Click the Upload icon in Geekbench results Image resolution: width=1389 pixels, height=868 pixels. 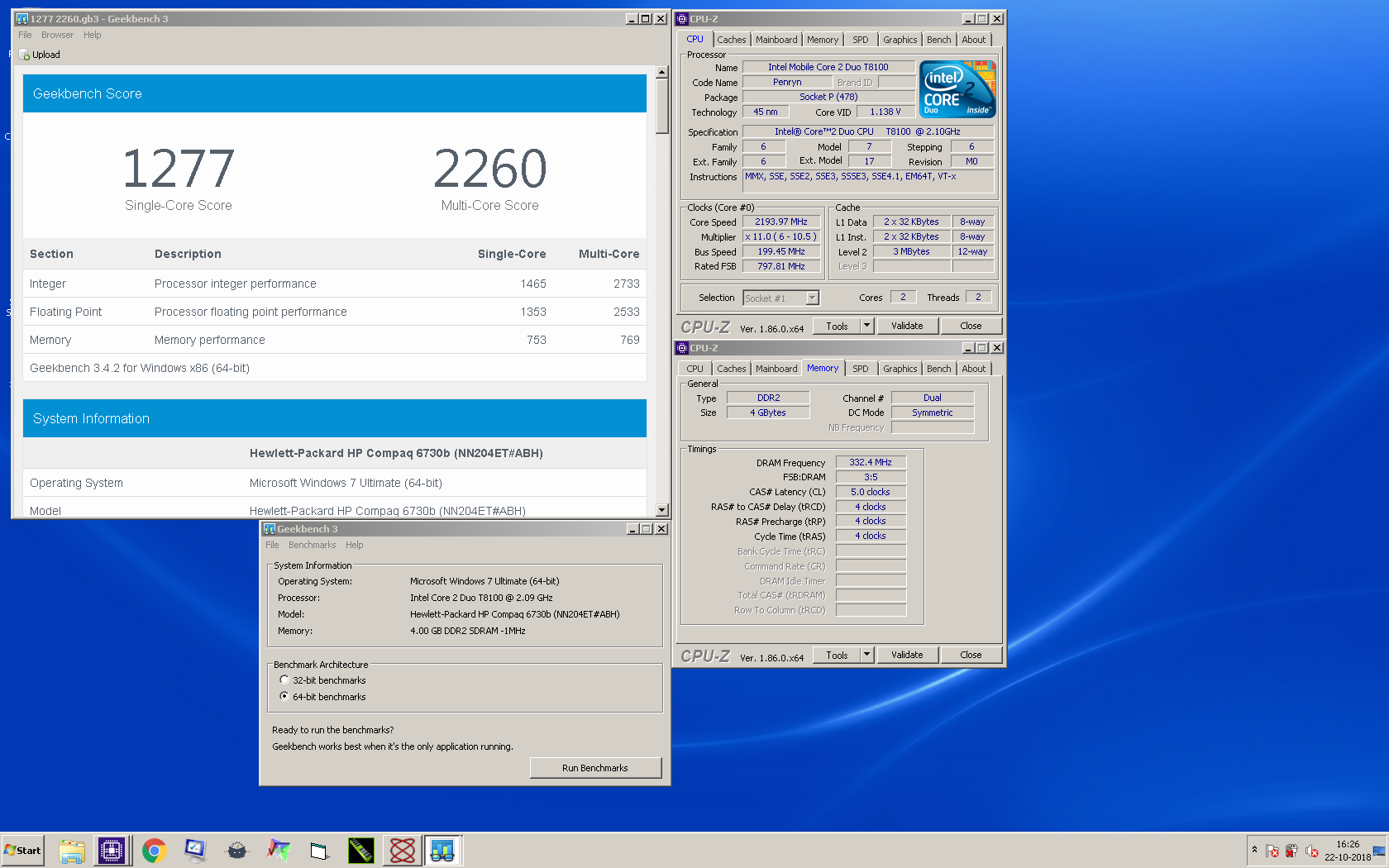tap(26, 55)
